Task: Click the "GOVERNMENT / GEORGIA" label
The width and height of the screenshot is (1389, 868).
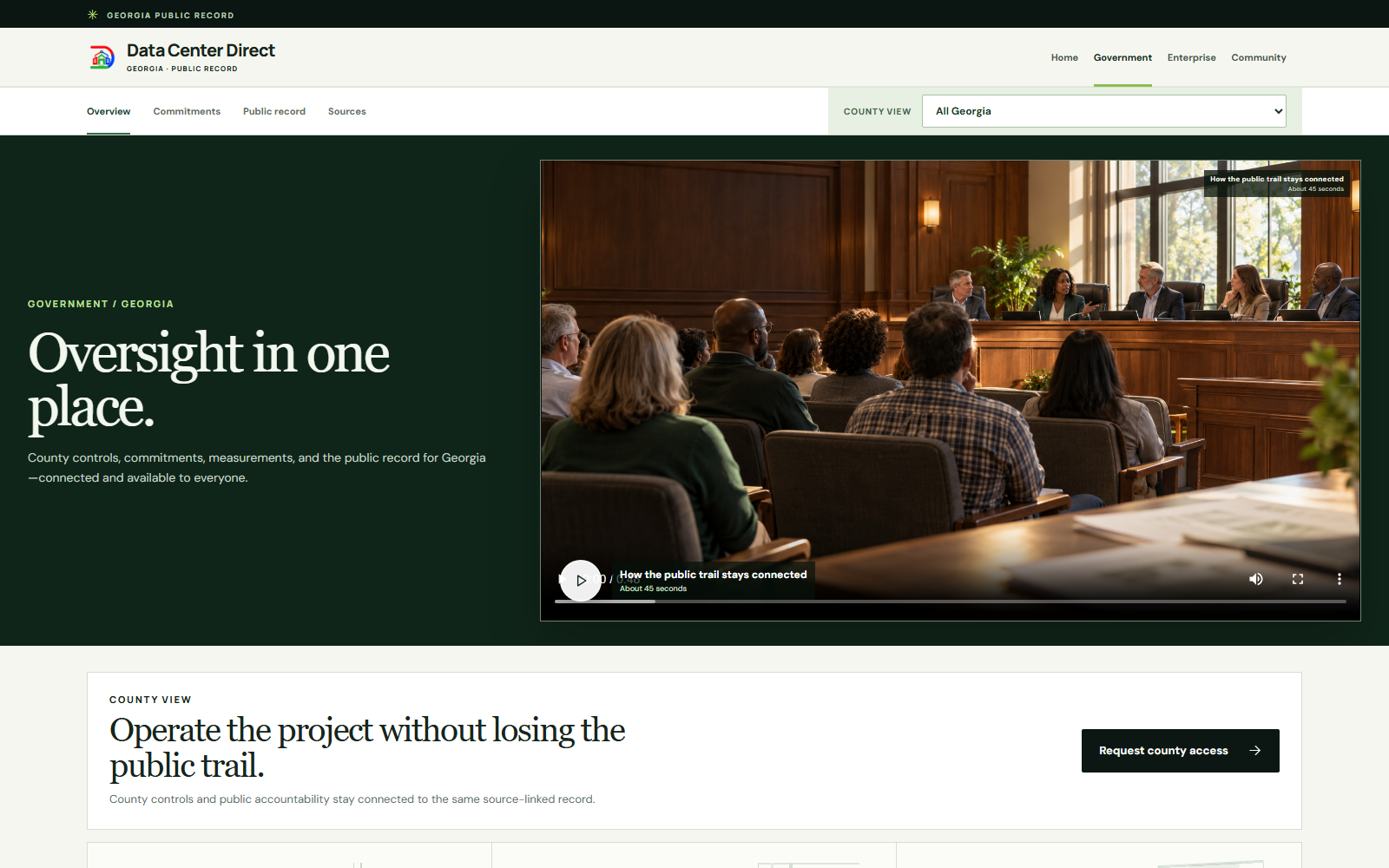Action: [101, 304]
